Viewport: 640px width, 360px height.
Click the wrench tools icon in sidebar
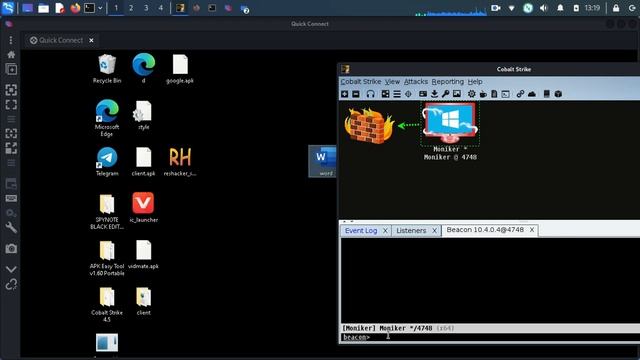pos(11,228)
